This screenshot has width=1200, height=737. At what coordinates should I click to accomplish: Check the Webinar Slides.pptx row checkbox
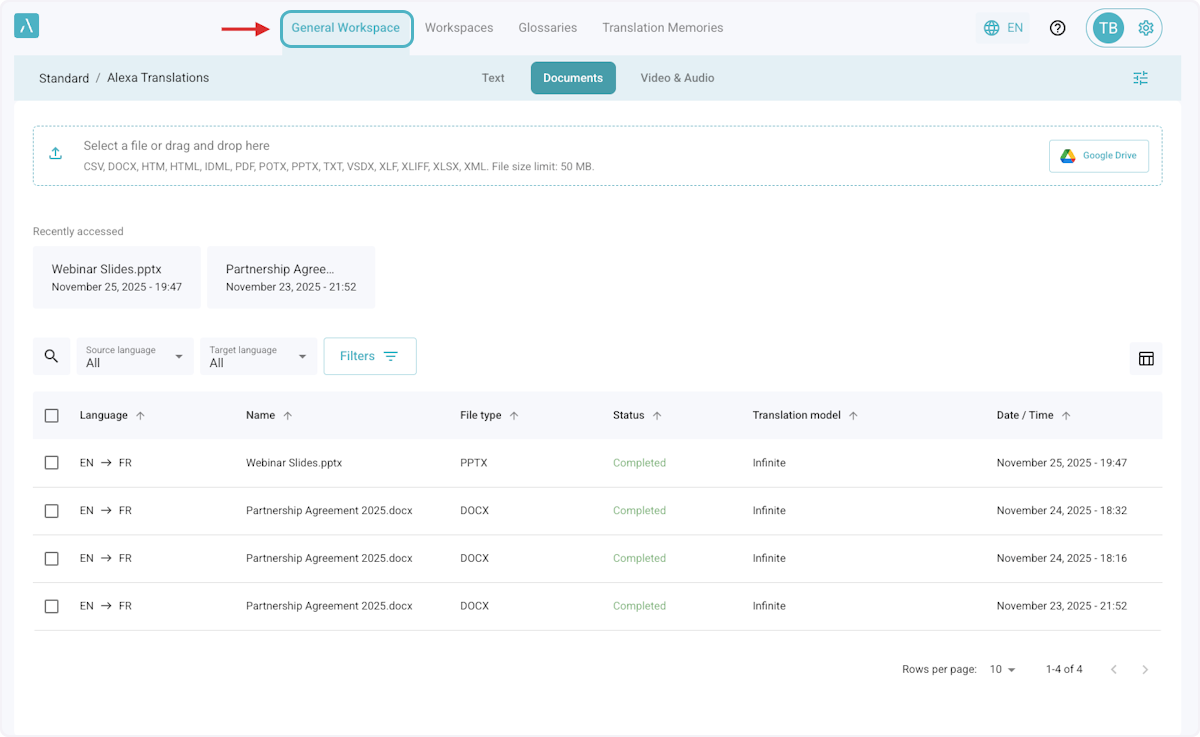click(x=52, y=463)
